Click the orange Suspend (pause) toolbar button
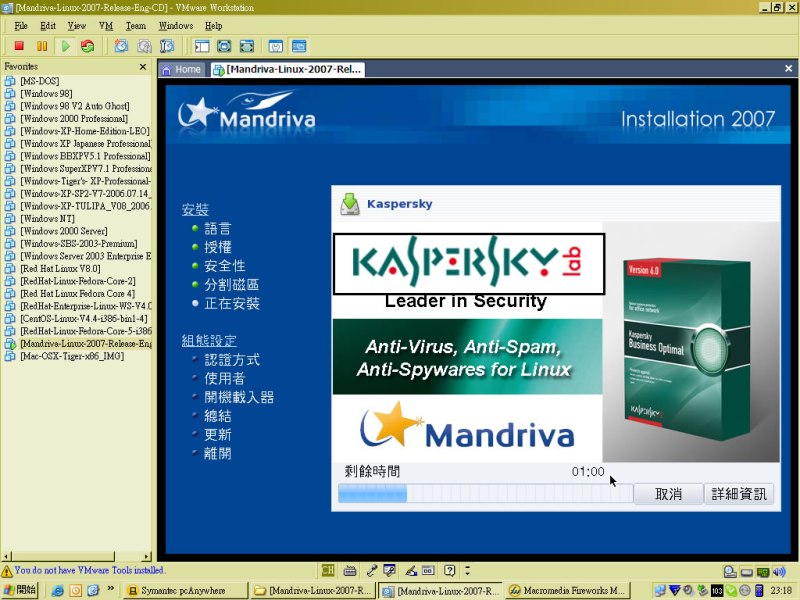Image resolution: width=800 pixels, height=600 pixels. 42,46
